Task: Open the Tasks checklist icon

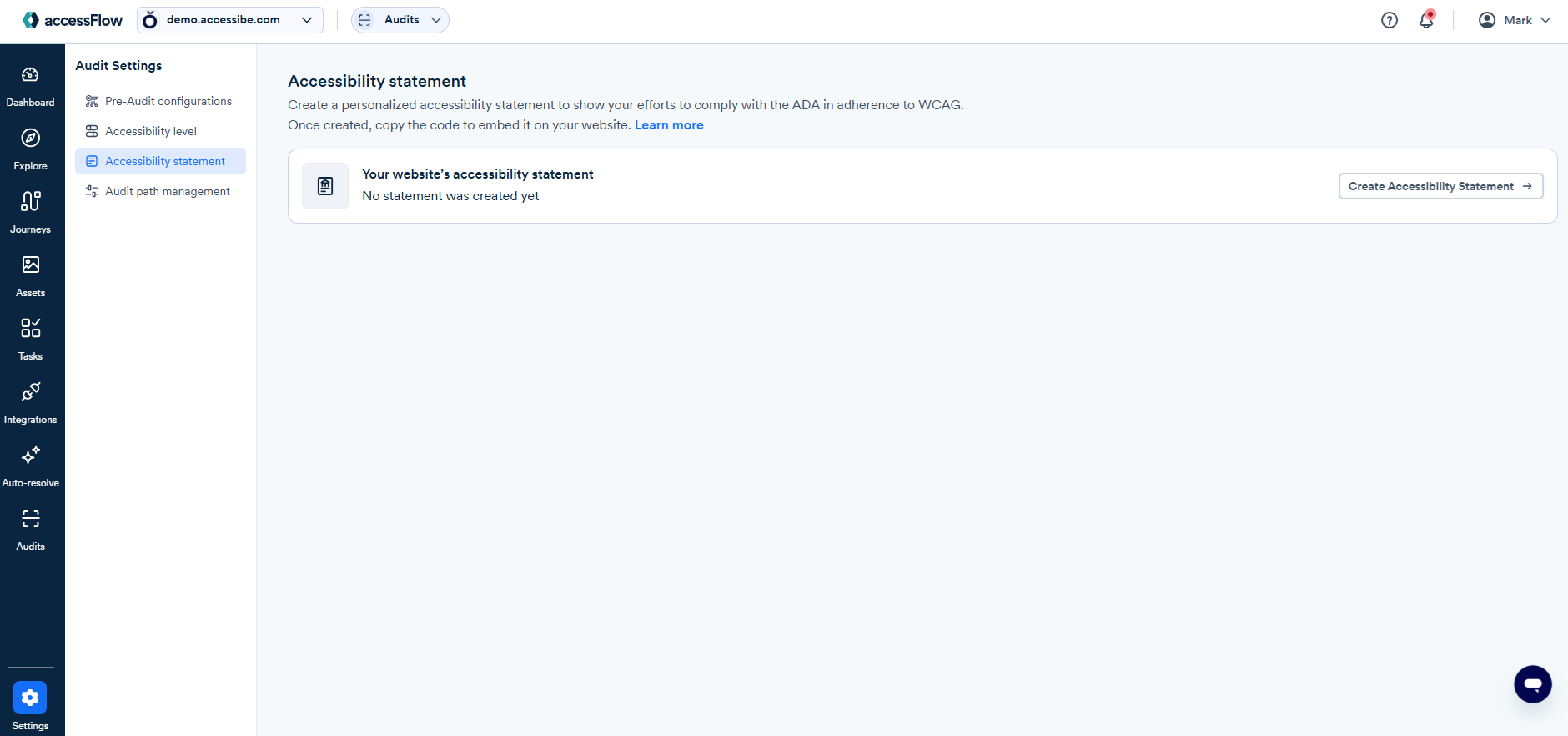Action: click(30, 328)
